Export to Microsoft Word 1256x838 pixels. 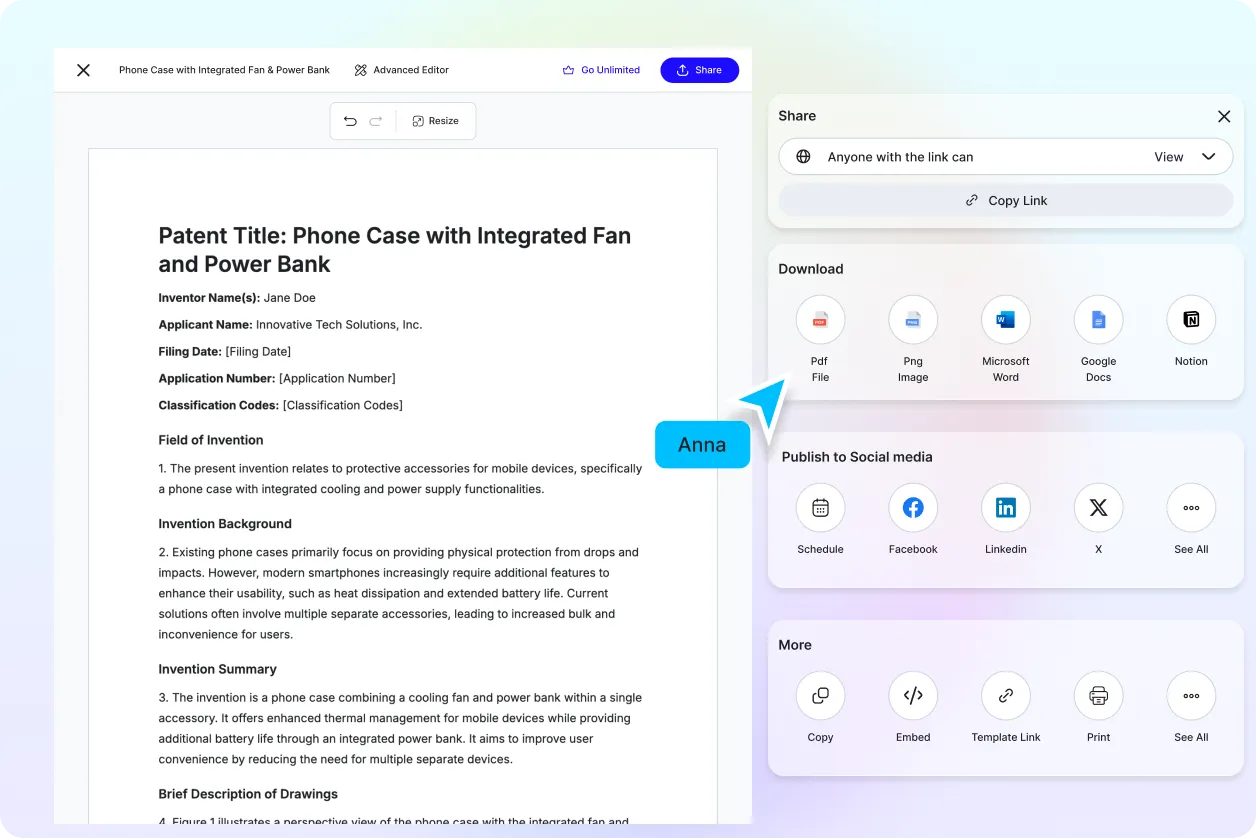pyautogui.click(x=1006, y=320)
